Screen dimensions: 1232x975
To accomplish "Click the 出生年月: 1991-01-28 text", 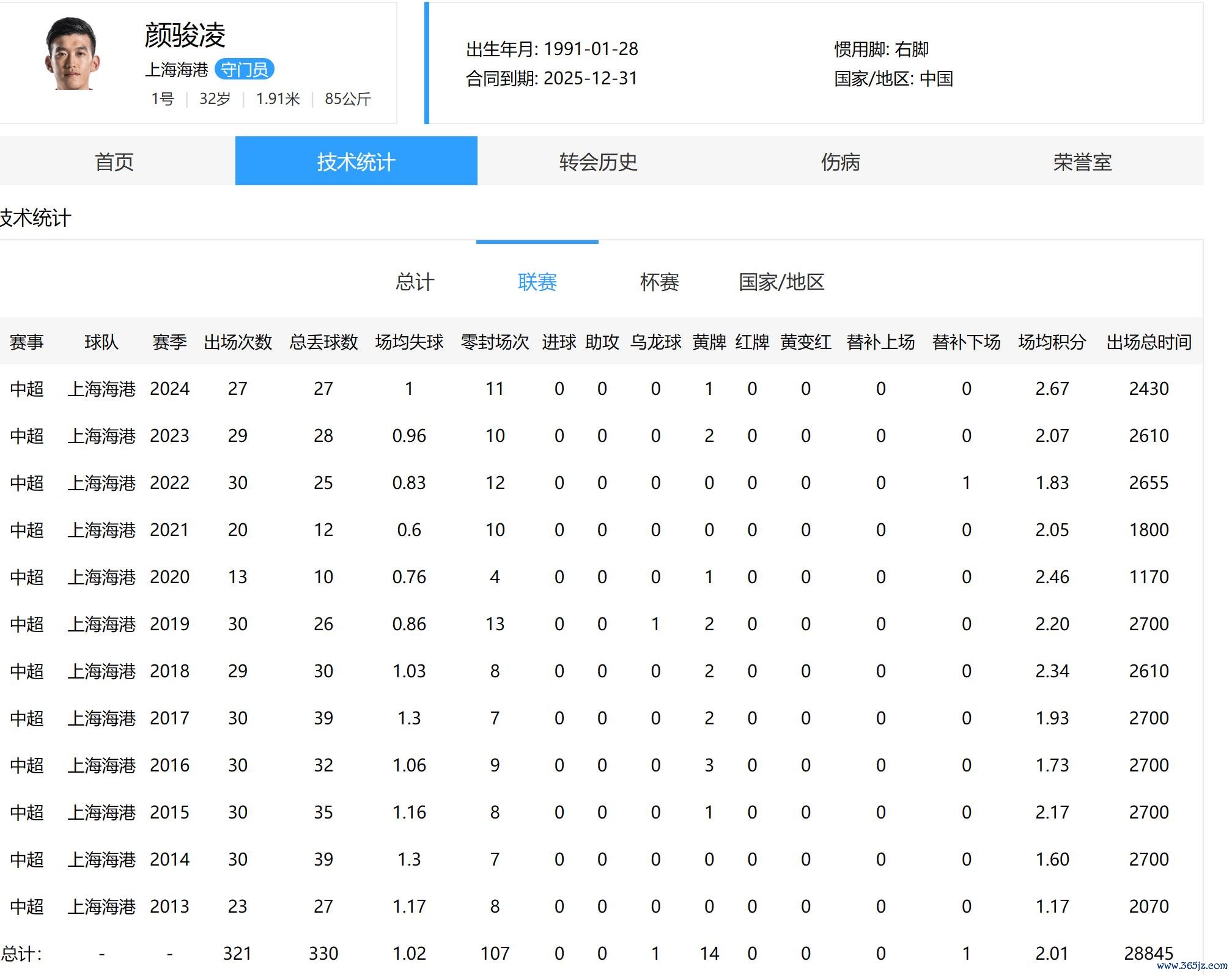I will pyautogui.click(x=552, y=49).
